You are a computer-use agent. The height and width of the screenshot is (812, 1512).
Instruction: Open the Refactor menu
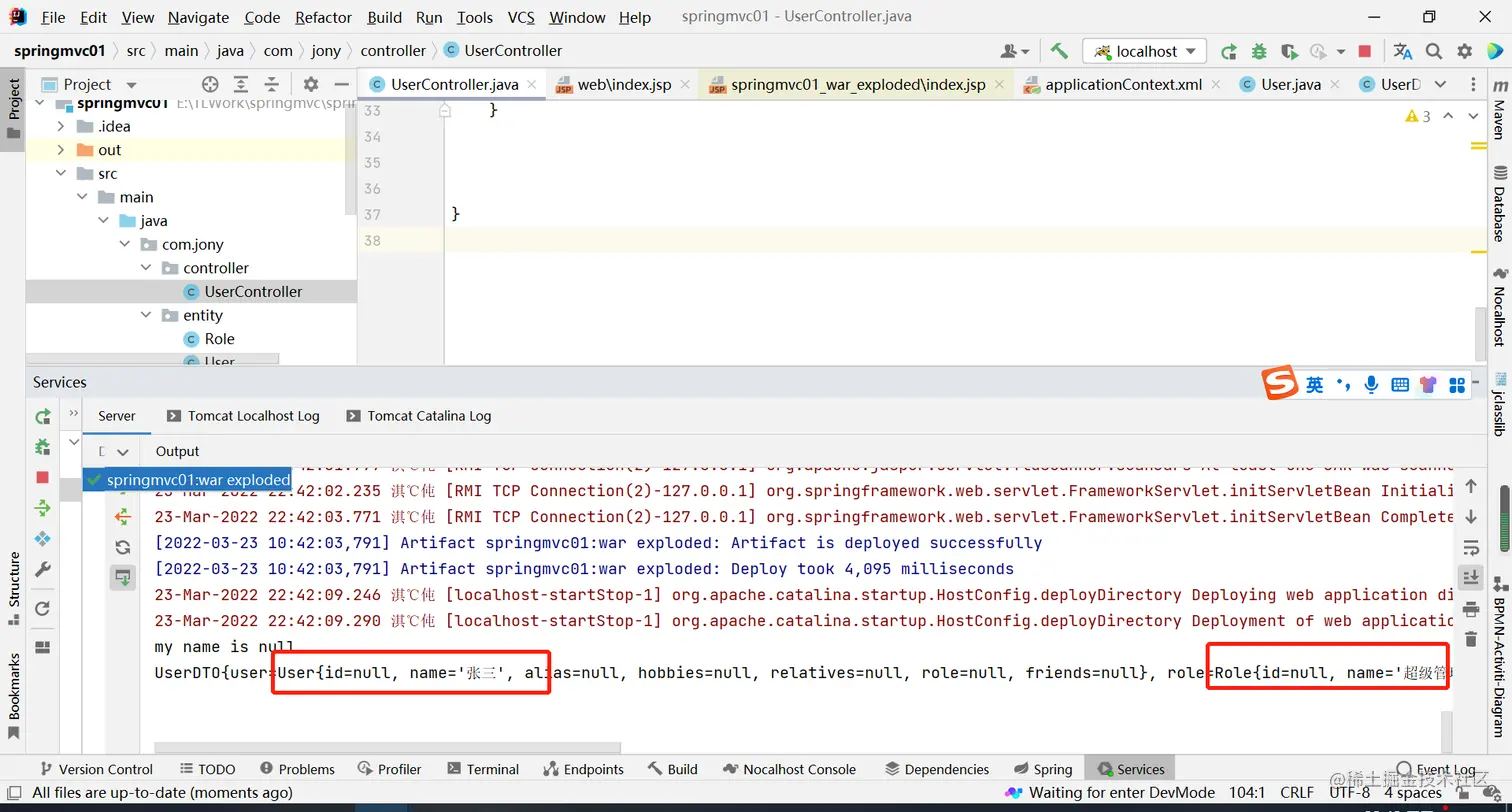(323, 17)
